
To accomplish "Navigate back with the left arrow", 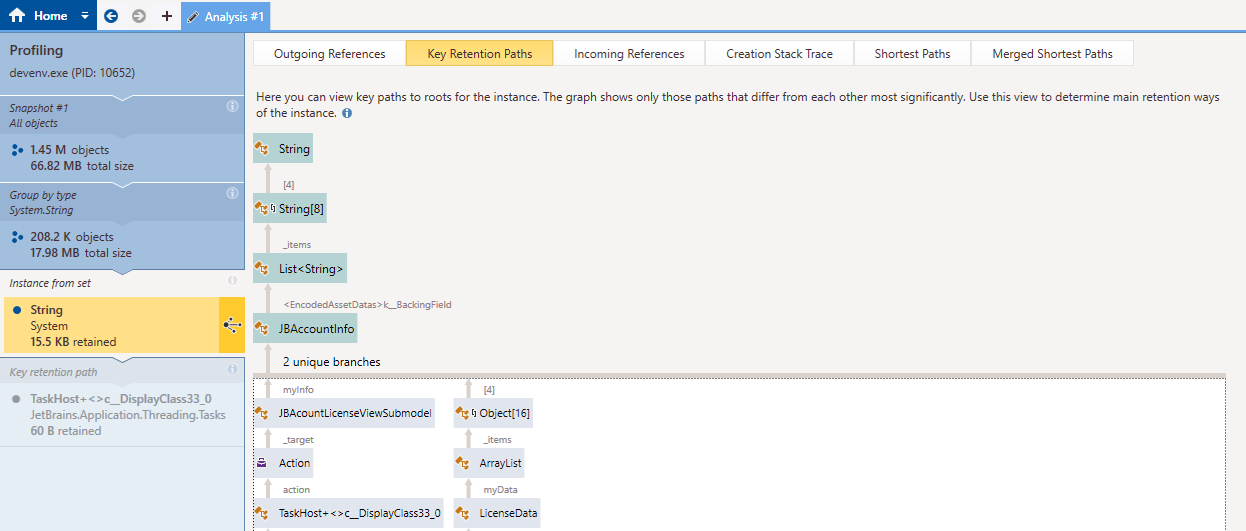I will pyautogui.click(x=111, y=16).
